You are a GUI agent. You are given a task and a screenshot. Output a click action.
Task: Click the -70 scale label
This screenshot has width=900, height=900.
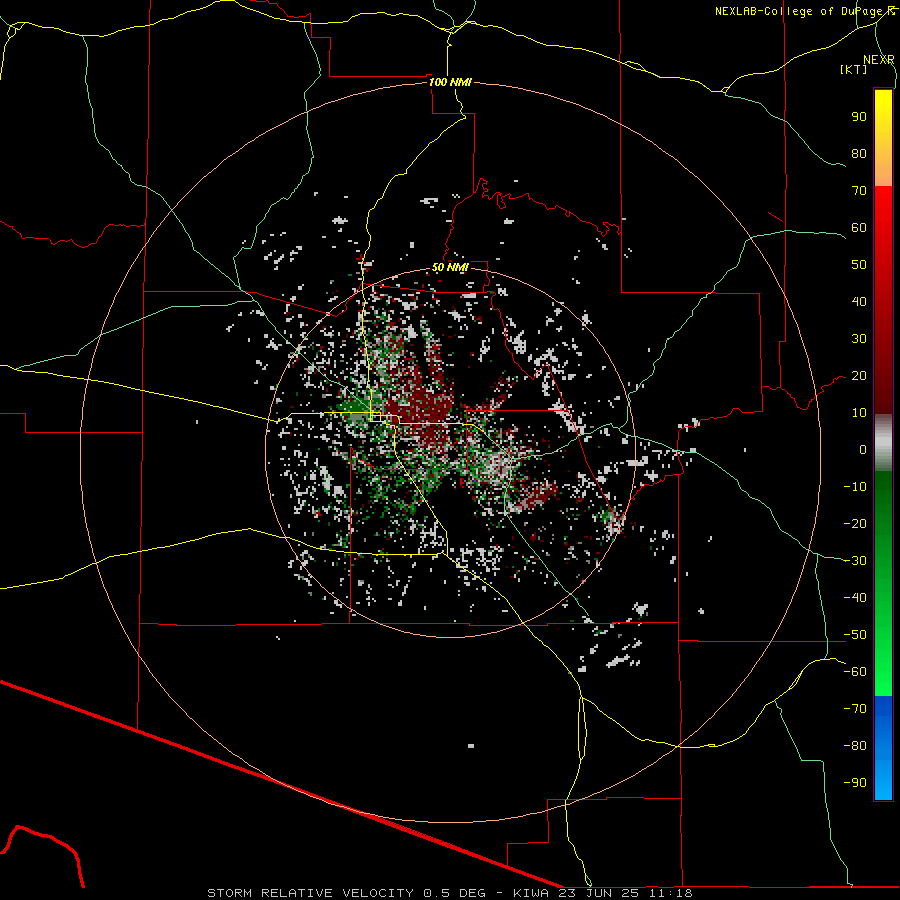(x=855, y=709)
